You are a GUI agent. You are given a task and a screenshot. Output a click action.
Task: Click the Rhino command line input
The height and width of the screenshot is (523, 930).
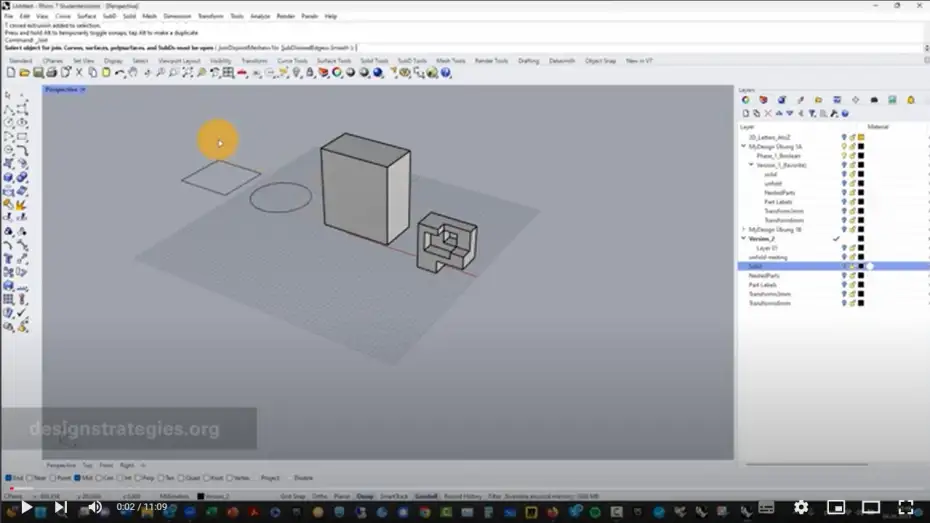[463, 47]
